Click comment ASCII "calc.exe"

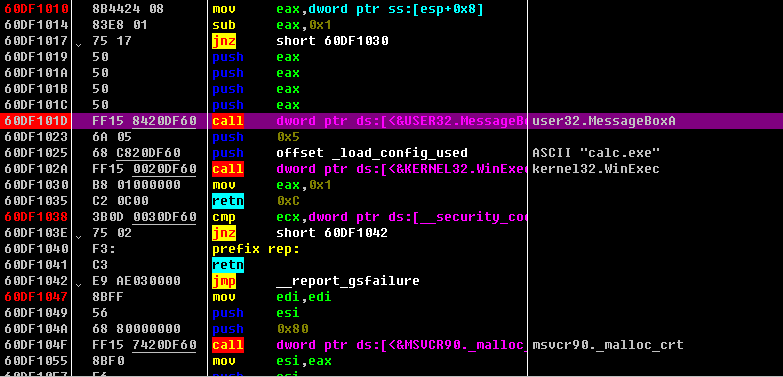pyautogui.click(x=596, y=153)
